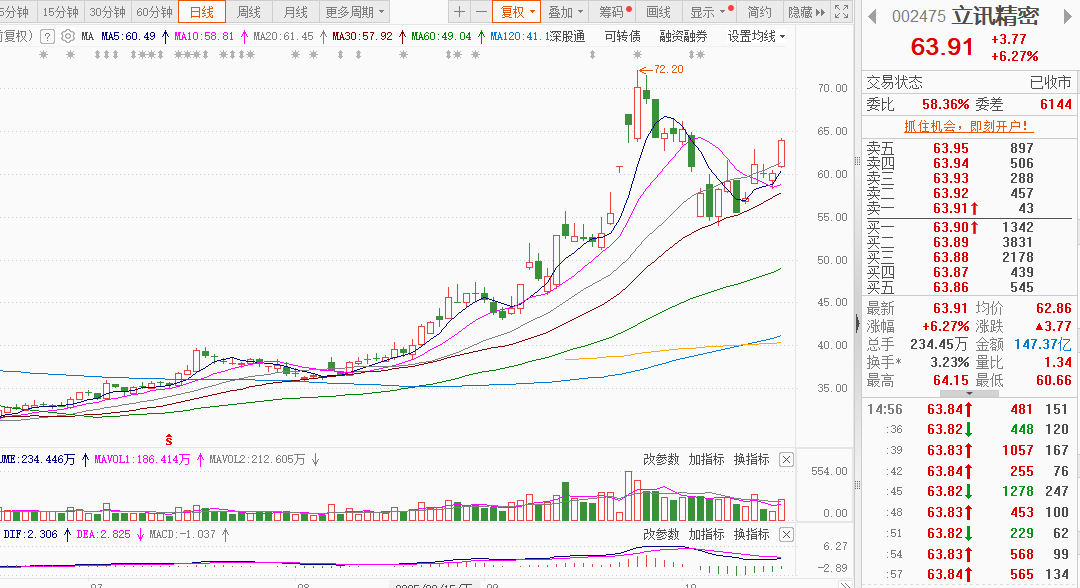1080x588 pixels.
Task: Switch to 15分钟 period tab
Action: (60, 12)
